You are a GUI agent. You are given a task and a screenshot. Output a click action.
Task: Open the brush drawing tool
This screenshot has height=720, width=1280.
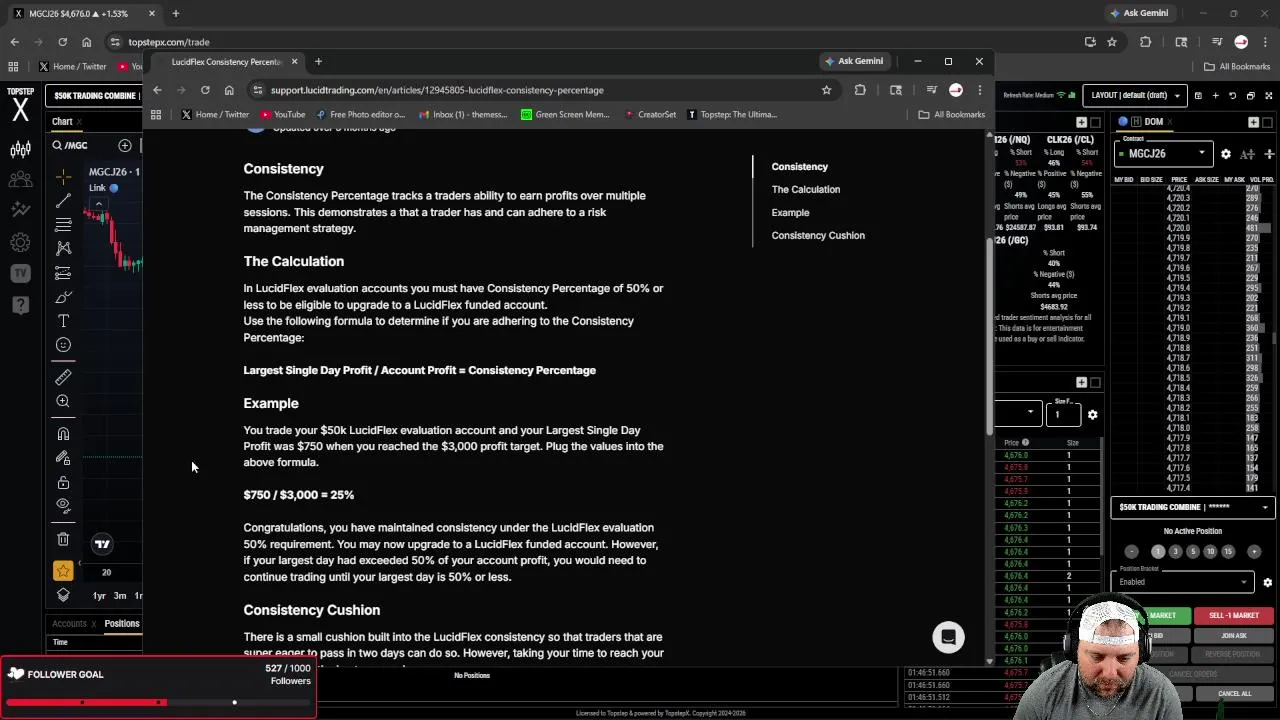(x=63, y=297)
